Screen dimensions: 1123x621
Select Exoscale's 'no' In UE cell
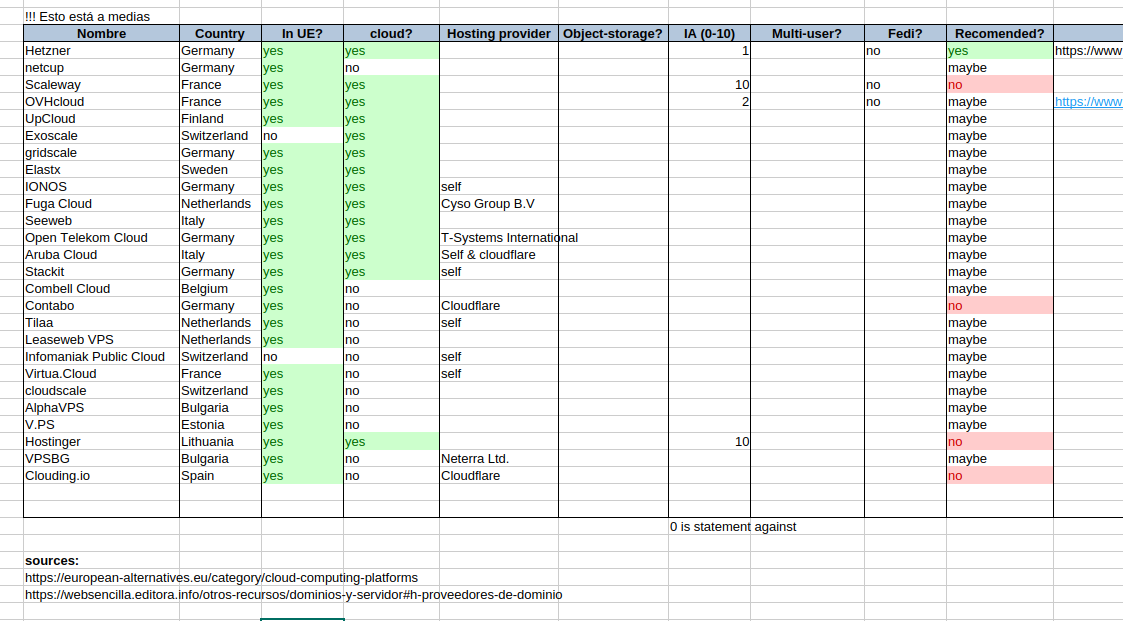(302, 136)
